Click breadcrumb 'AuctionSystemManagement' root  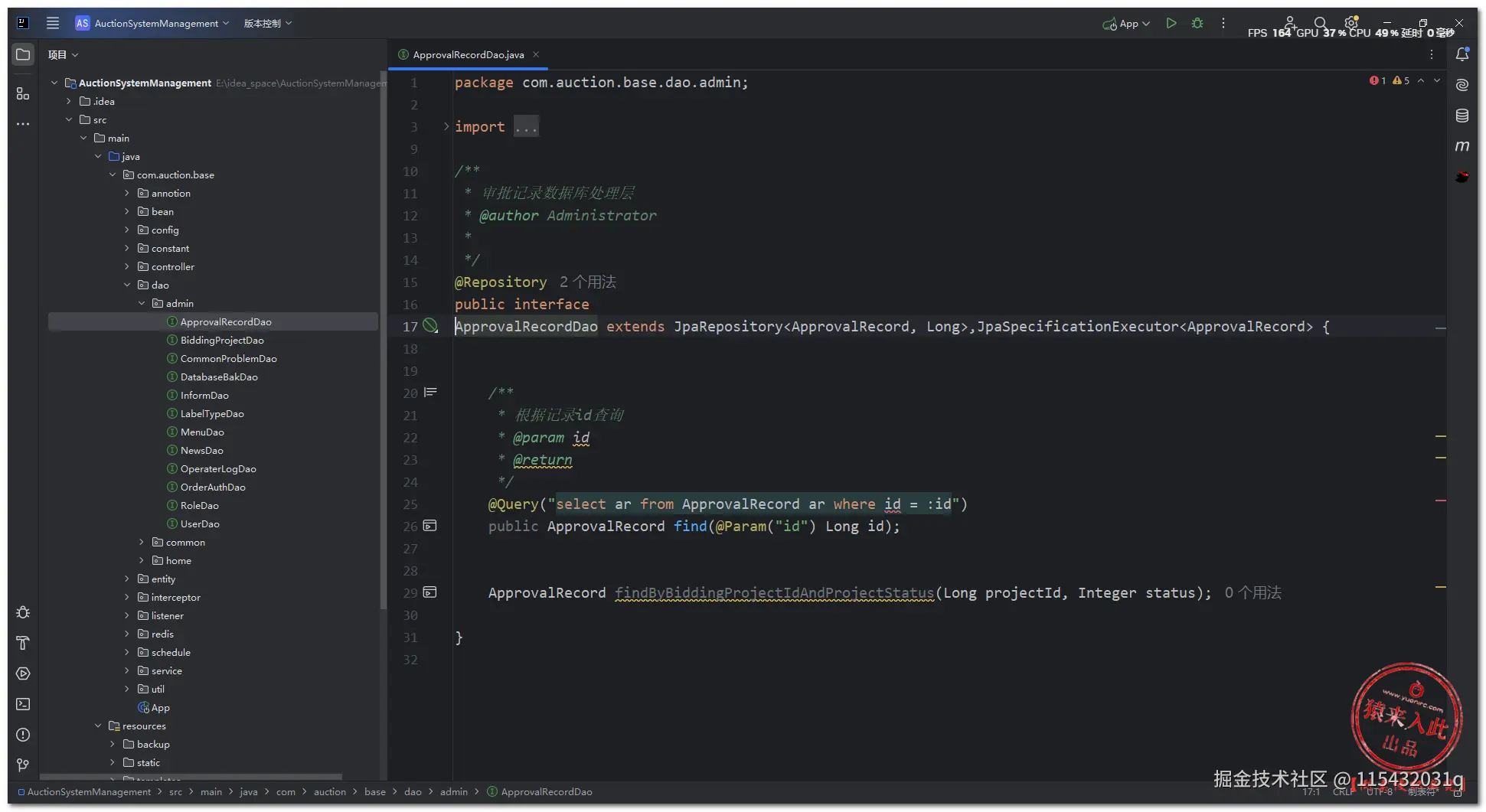[x=89, y=791]
